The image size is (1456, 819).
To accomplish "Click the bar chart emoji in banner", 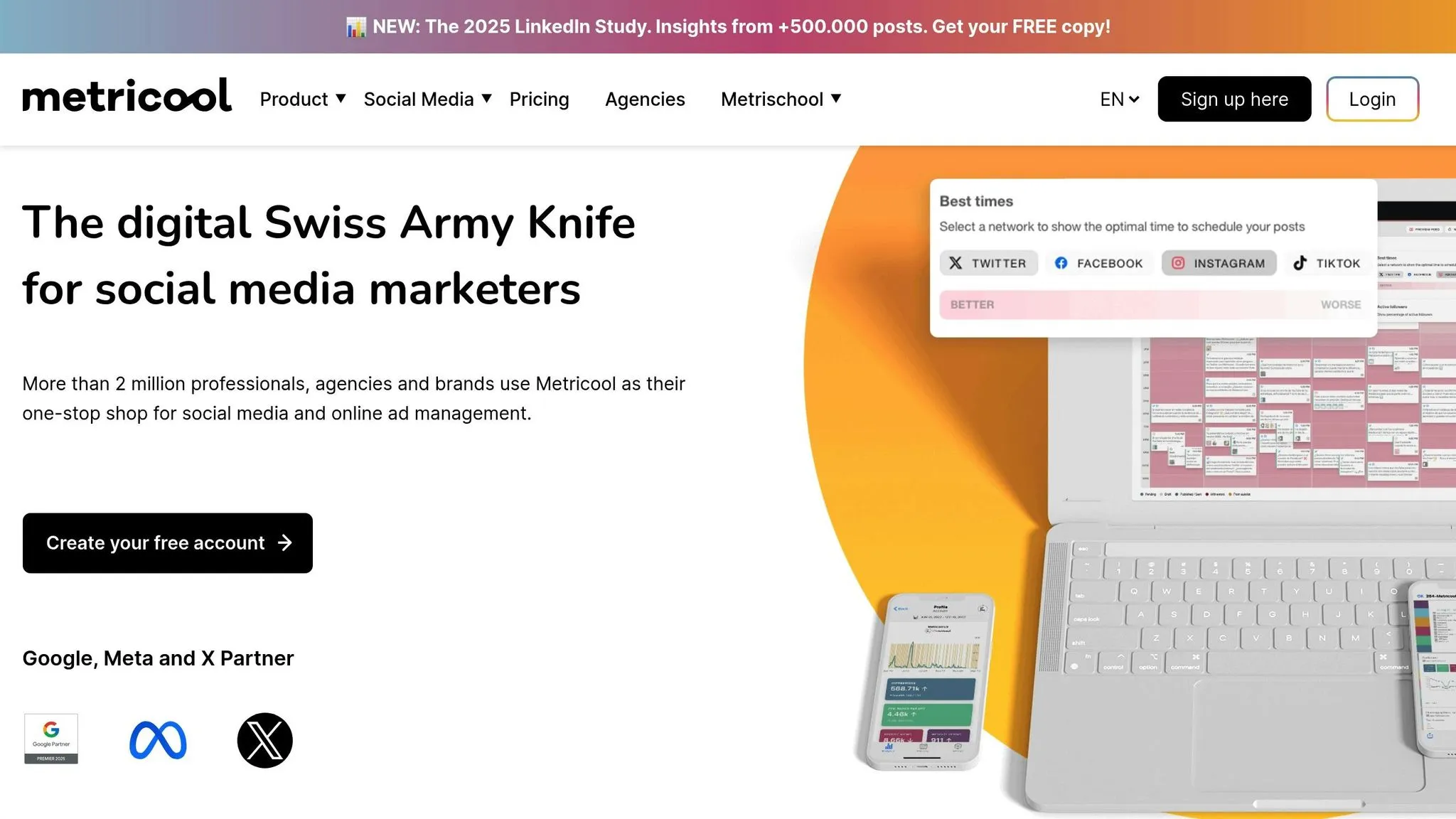I will click(x=355, y=27).
